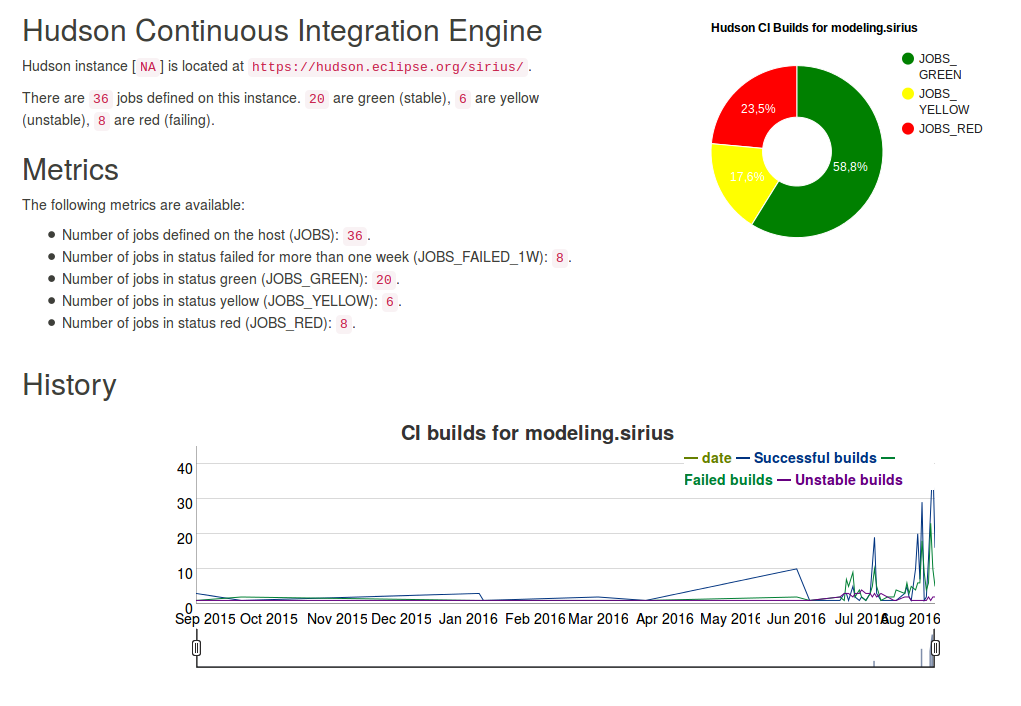Click the yellow JOBS_YELLOW legend circle

(x=908, y=94)
